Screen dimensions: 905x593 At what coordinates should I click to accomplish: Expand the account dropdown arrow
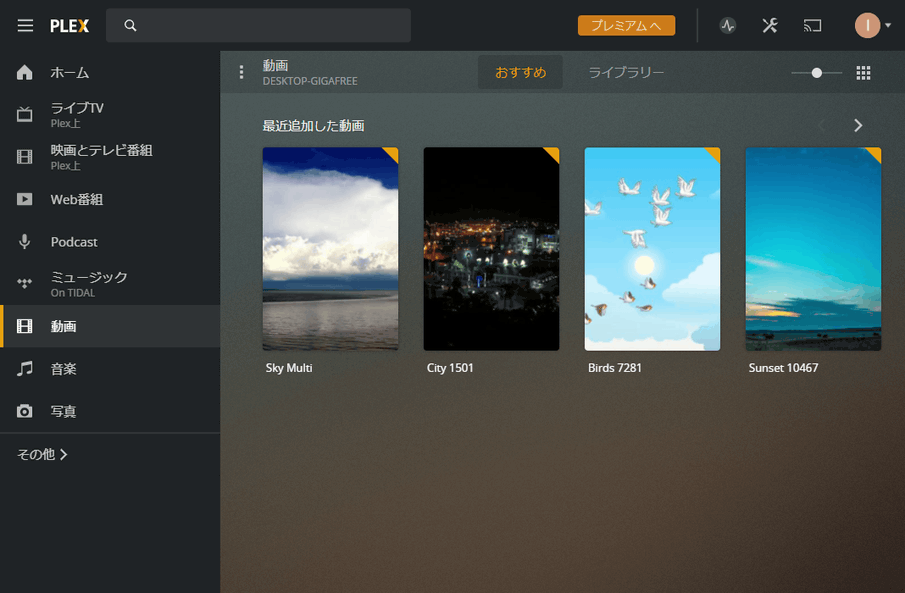(888, 25)
